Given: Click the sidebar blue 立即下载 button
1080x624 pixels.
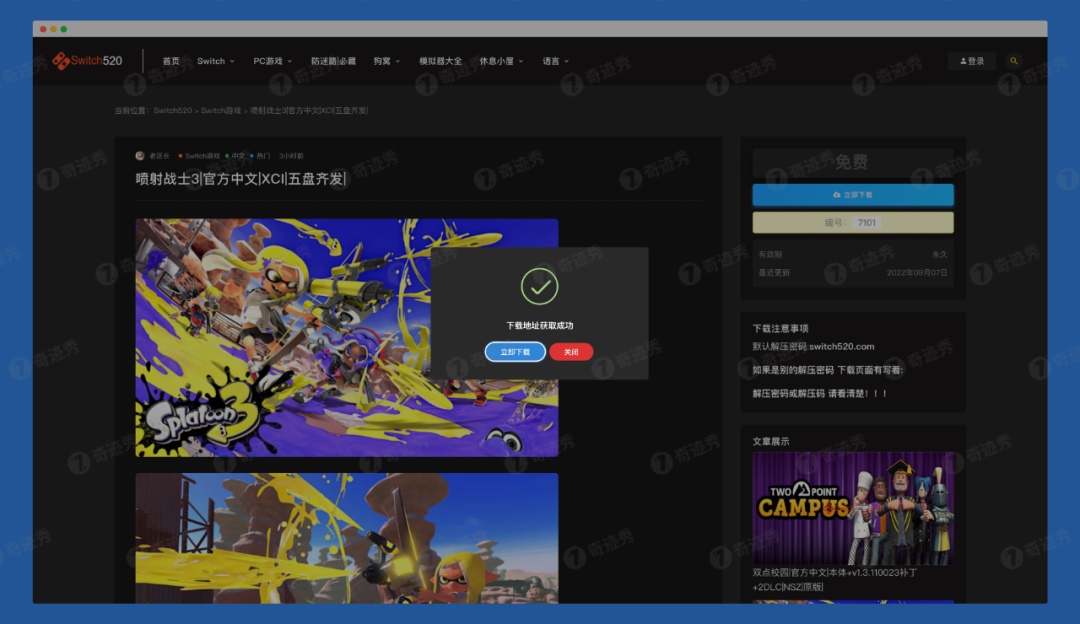Looking at the screenshot, I should 853,195.
